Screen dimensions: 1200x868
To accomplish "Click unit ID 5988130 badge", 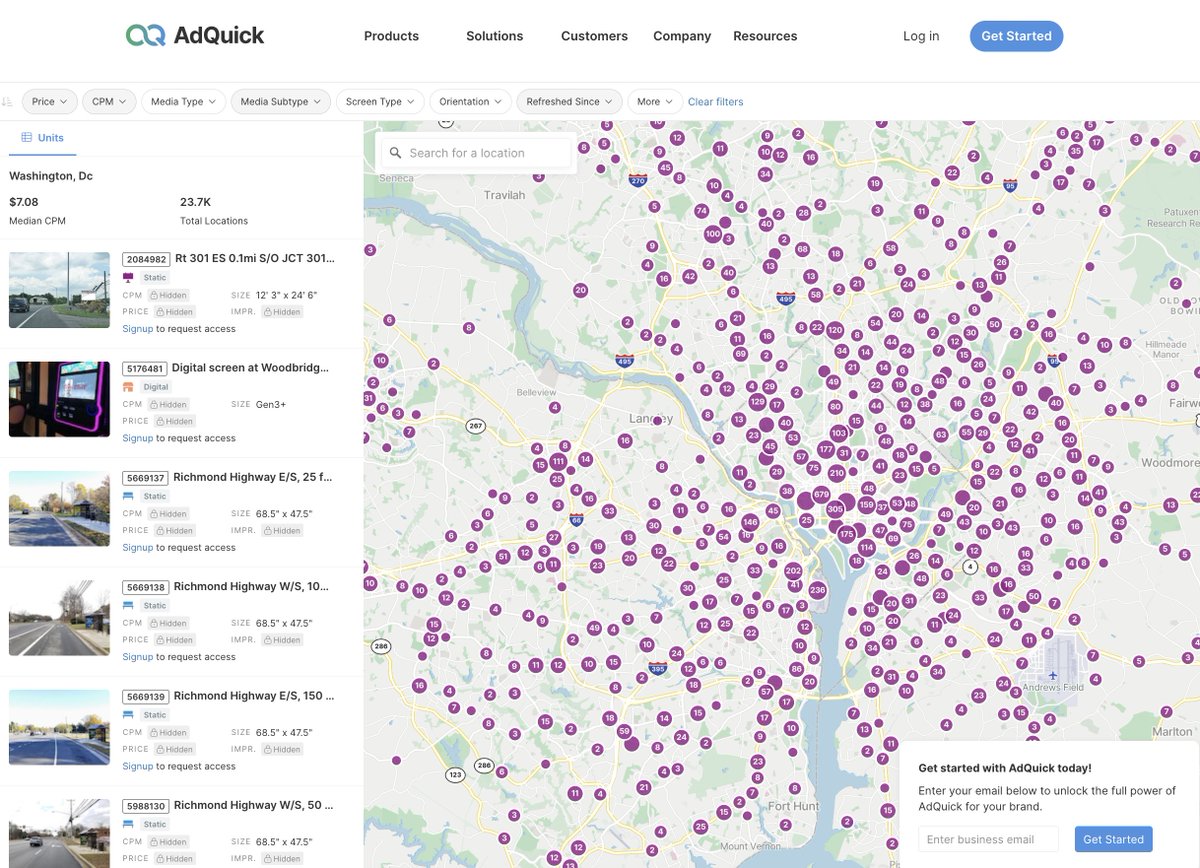I will click(145, 806).
